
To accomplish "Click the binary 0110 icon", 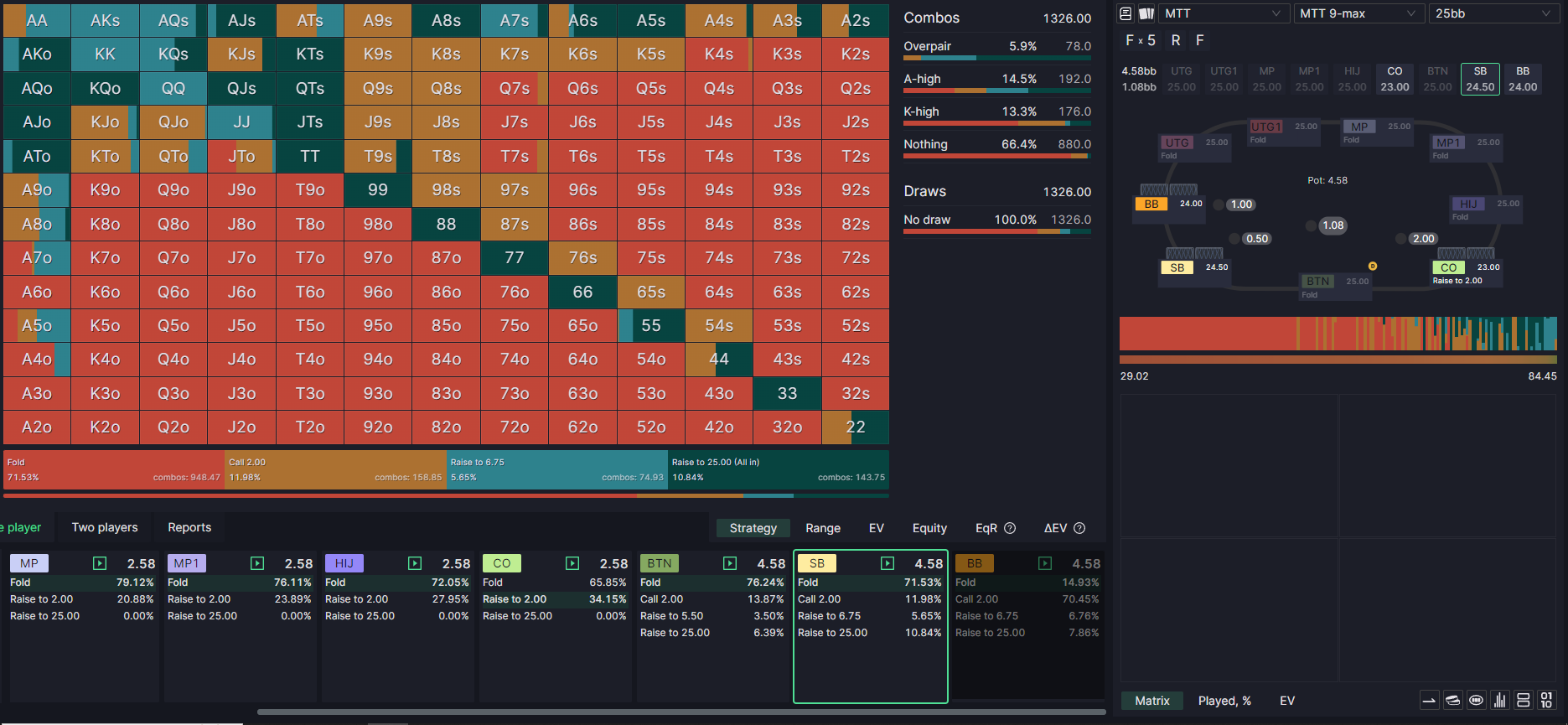I will click(x=1547, y=701).
